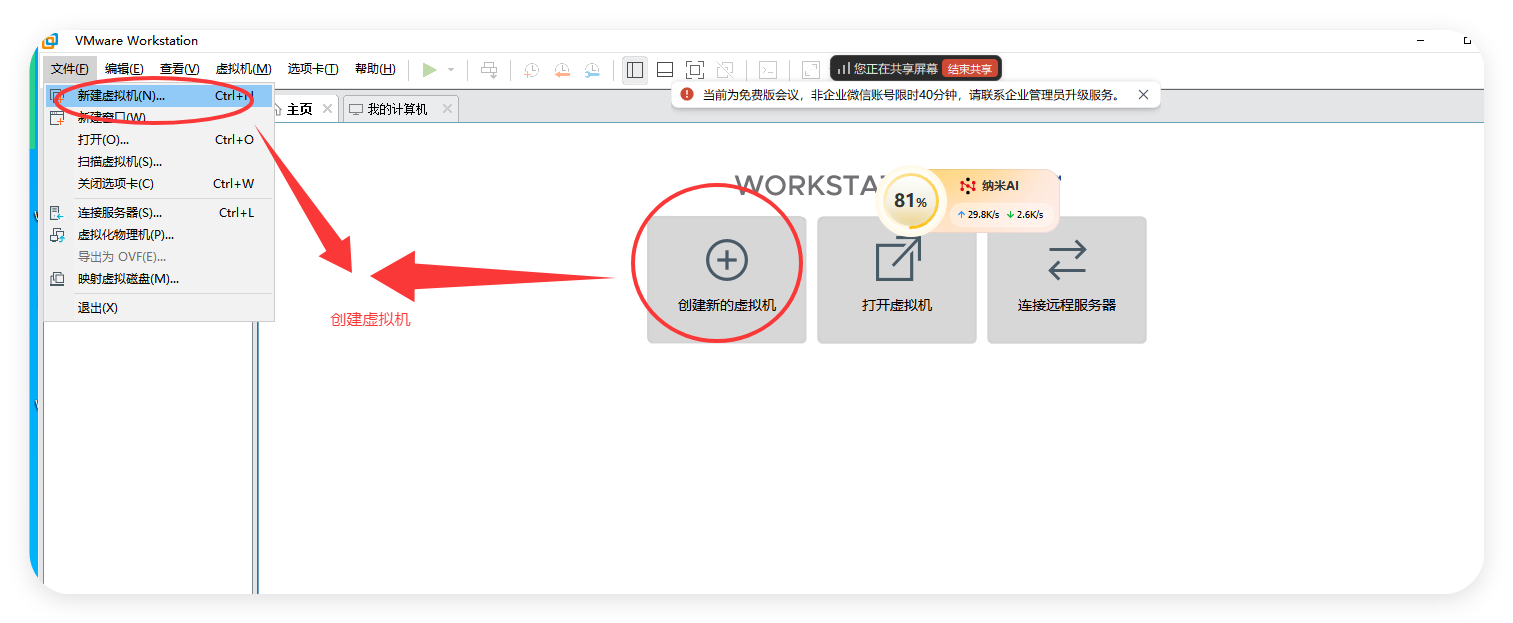This screenshot has height=623, width=1513.
Task: Open the power button dropdown arrow
Action: 450,69
